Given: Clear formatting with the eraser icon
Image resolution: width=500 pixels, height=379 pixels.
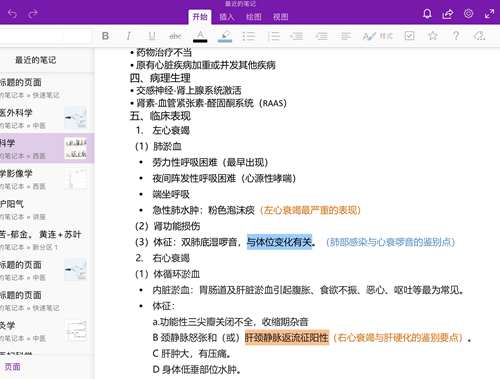Looking at the screenshot, I should coord(479,36).
